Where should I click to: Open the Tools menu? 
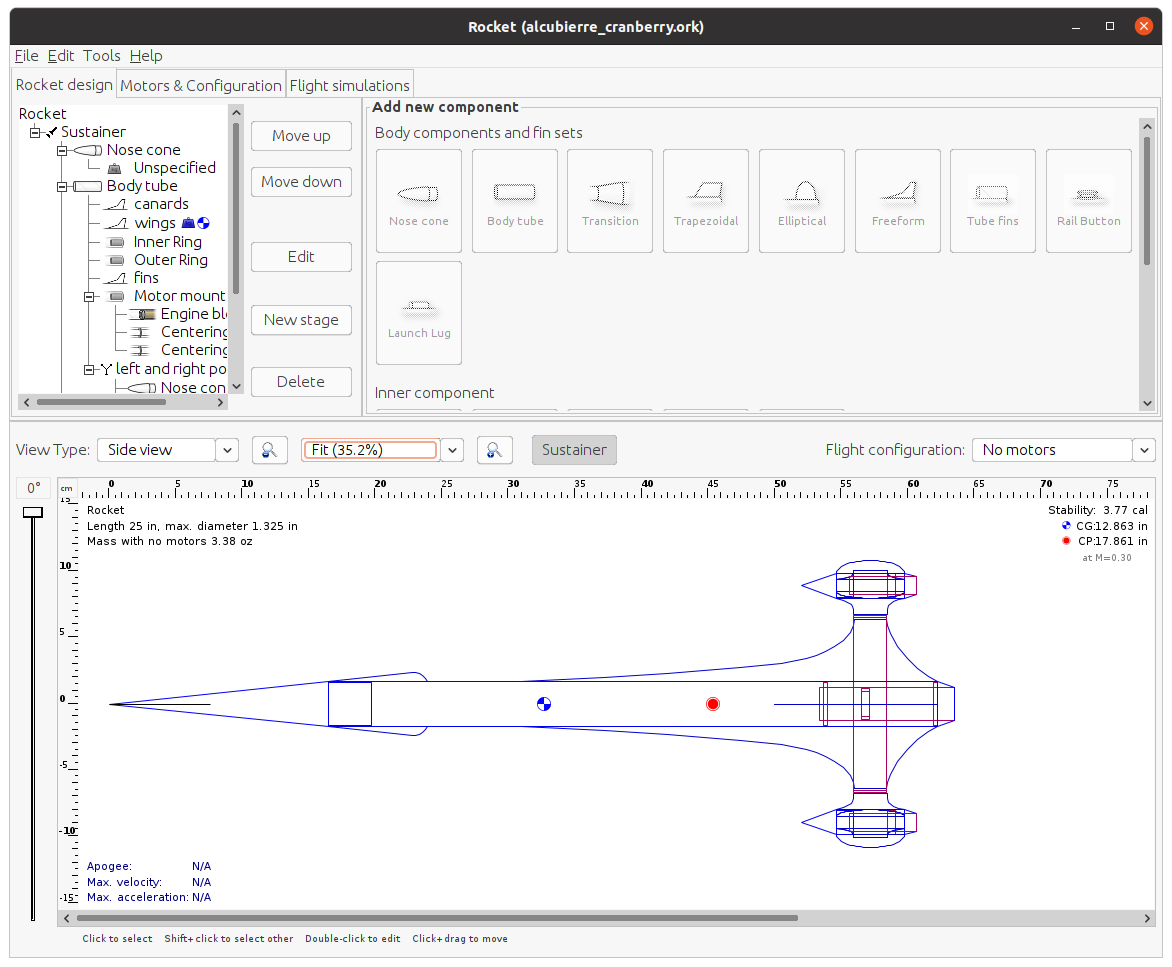[101, 55]
